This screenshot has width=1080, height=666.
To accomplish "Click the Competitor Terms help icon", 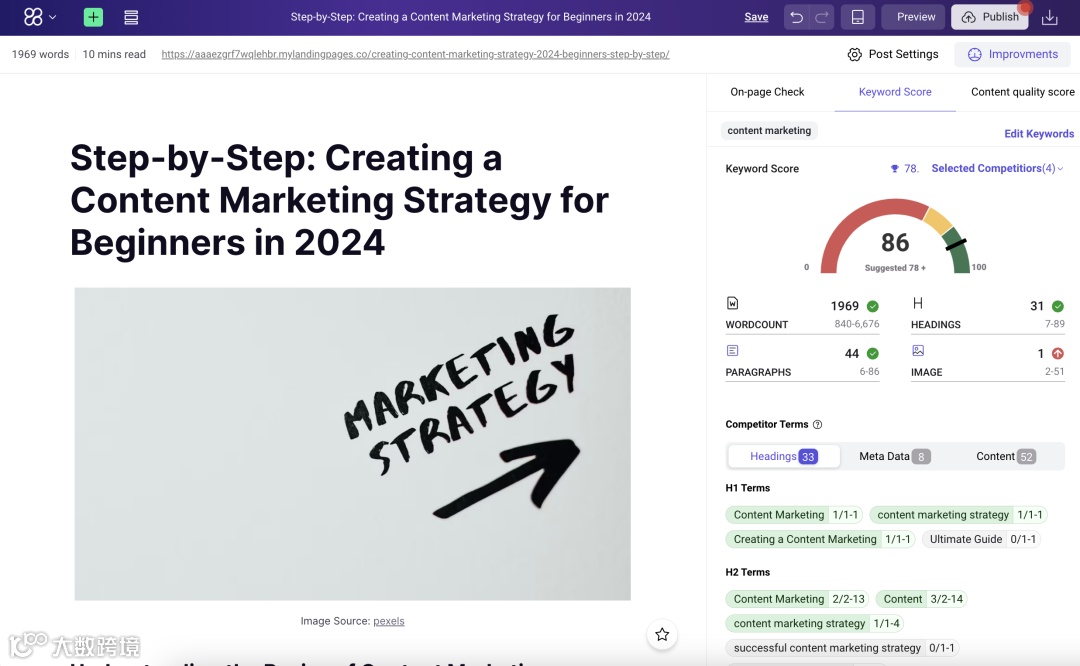I will [x=818, y=425].
